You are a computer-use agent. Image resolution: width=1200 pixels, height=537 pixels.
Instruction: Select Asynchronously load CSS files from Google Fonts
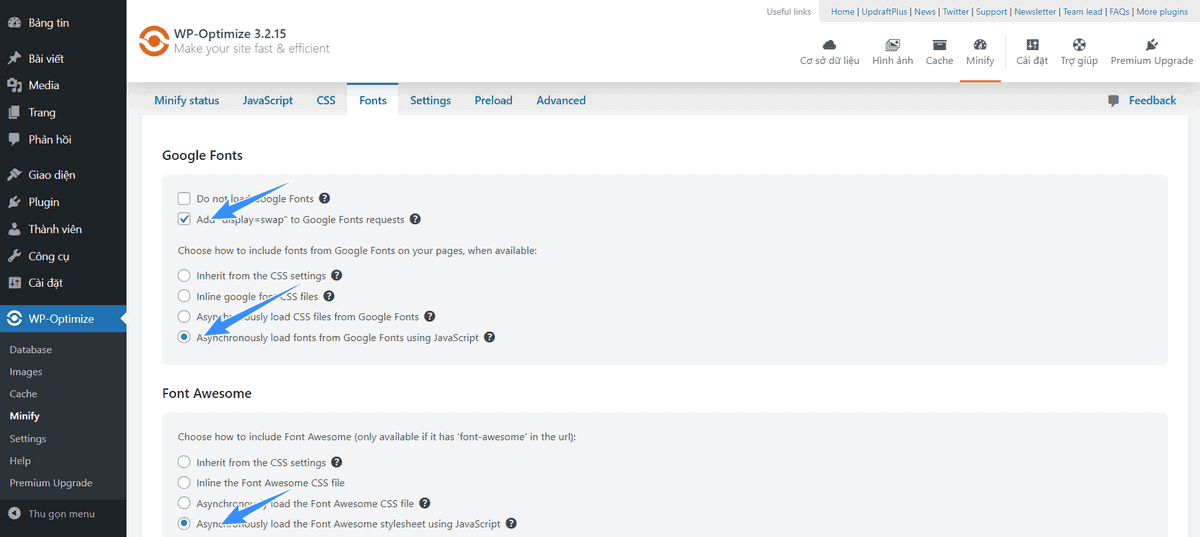184,317
